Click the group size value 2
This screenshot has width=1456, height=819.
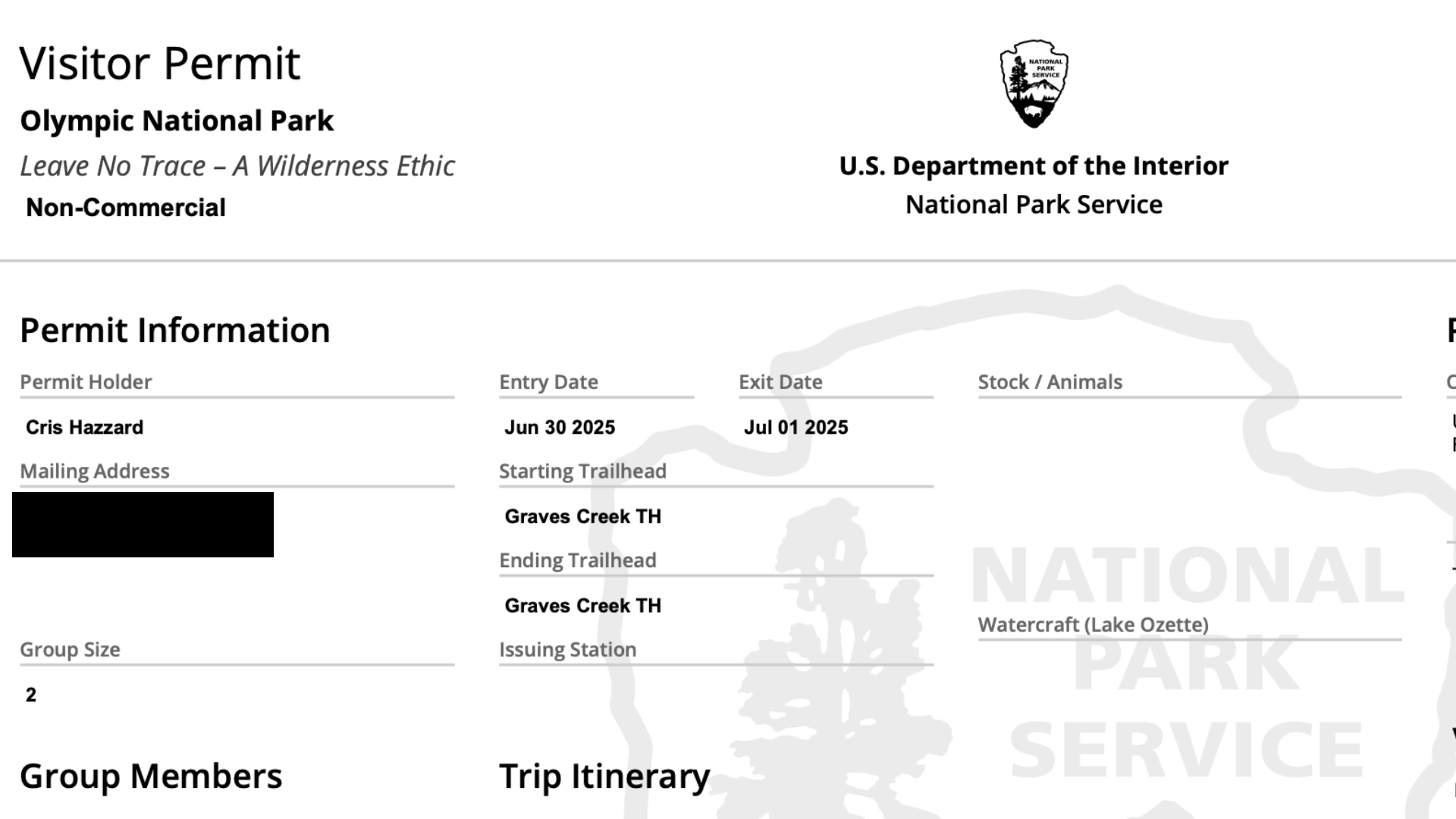point(31,695)
